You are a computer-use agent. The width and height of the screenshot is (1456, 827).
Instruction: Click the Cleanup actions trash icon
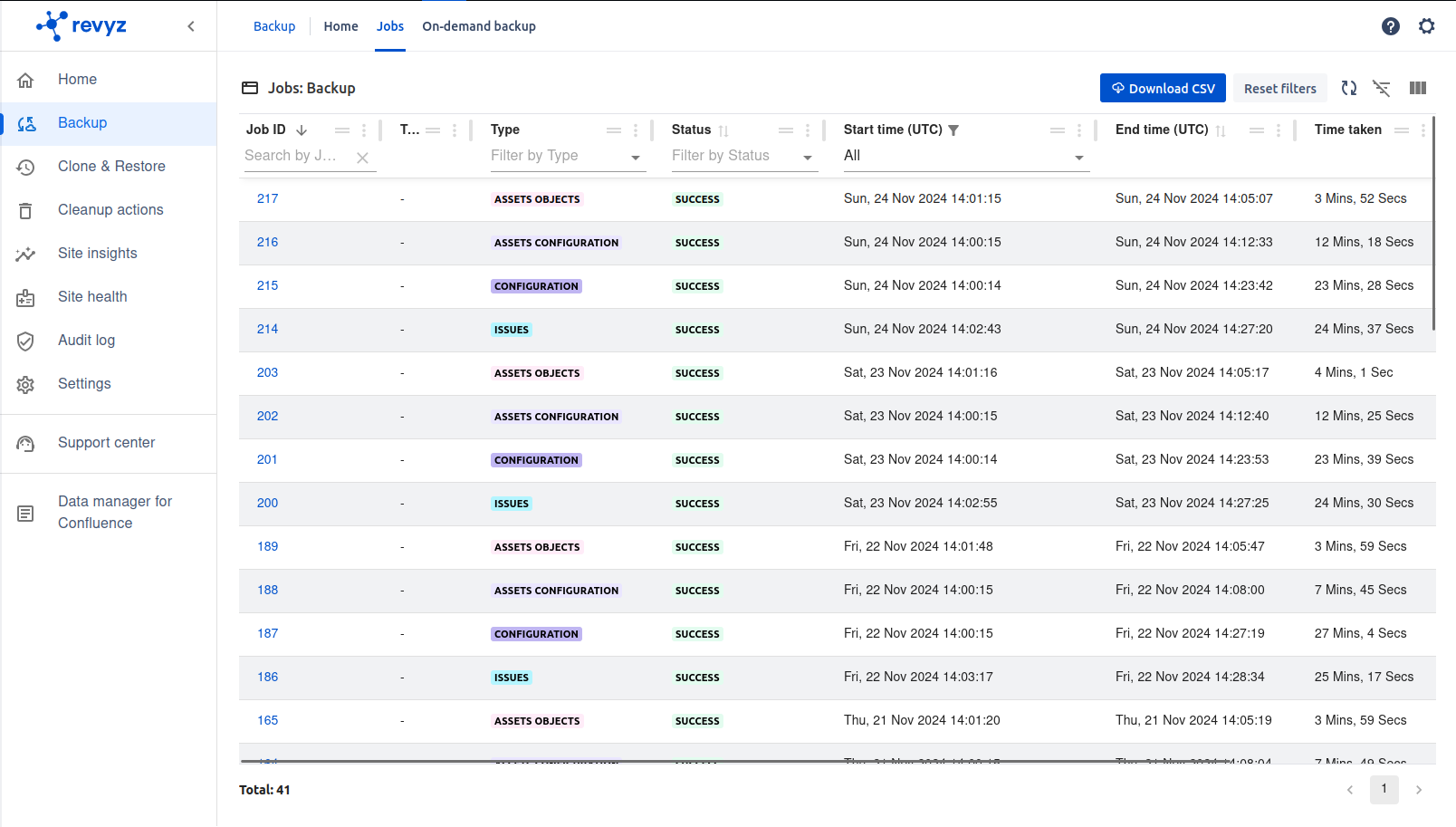coord(25,210)
